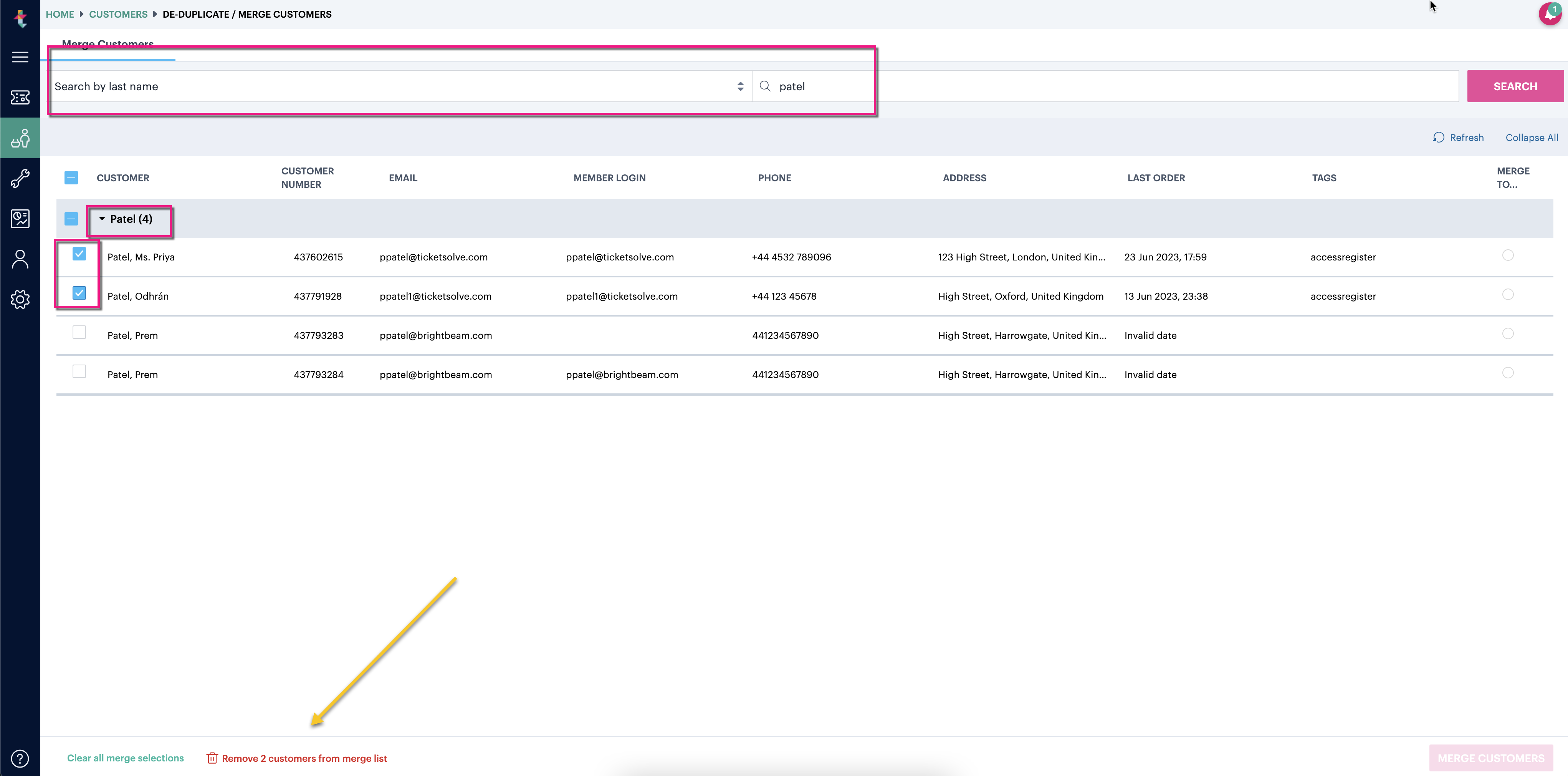The height and width of the screenshot is (776, 1568).
Task: Open the wrench tools icon in sidebar
Action: tap(20, 179)
